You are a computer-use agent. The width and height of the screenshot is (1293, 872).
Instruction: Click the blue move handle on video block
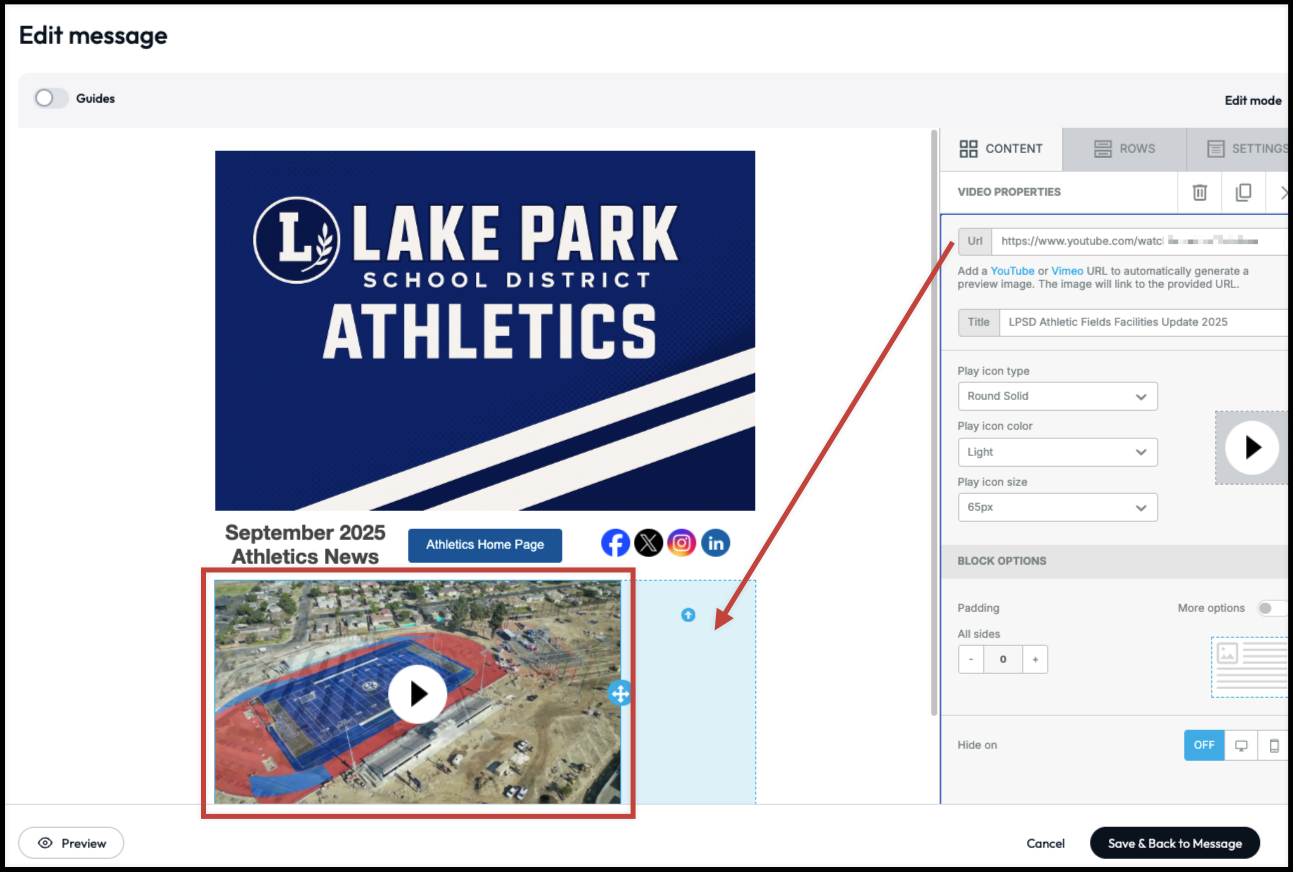pyautogui.click(x=620, y=693)
